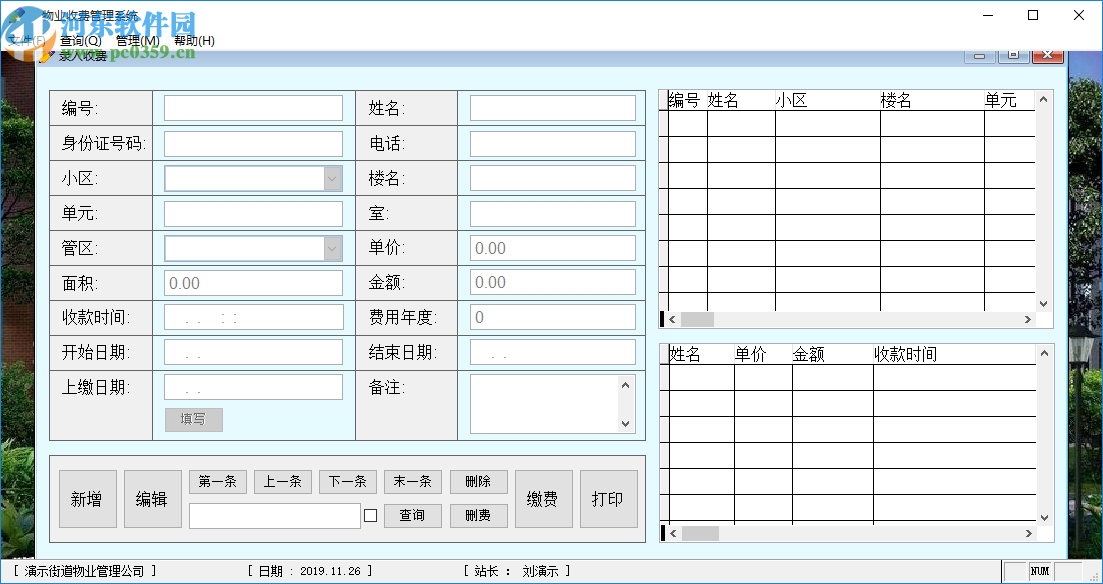Open the 帮助(H) menu

[x=194, y=41]
